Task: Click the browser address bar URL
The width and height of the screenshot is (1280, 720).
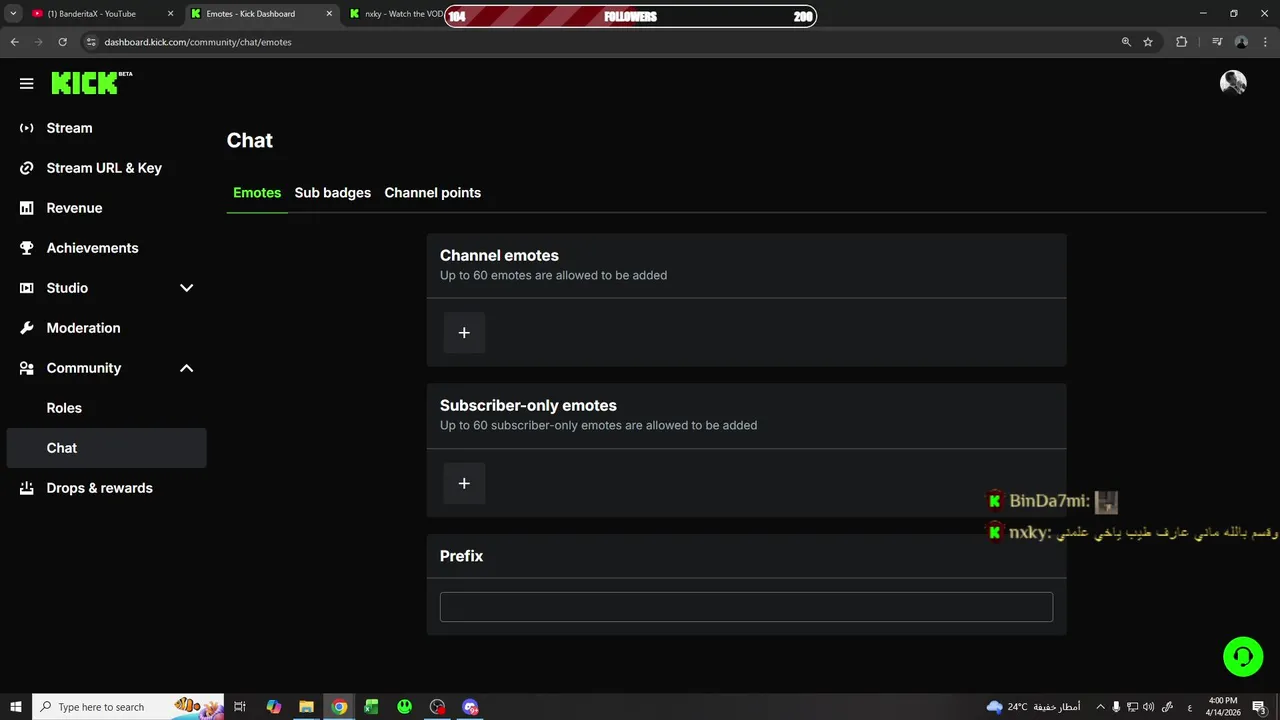Action: tap(198, 42)
